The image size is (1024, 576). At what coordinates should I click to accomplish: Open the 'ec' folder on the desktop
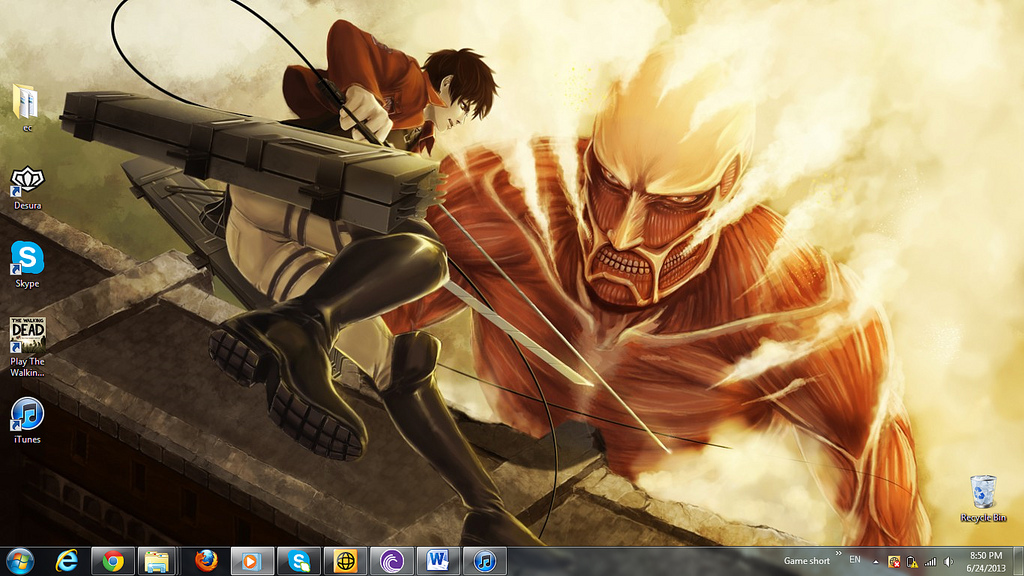[x=27, y=108]
